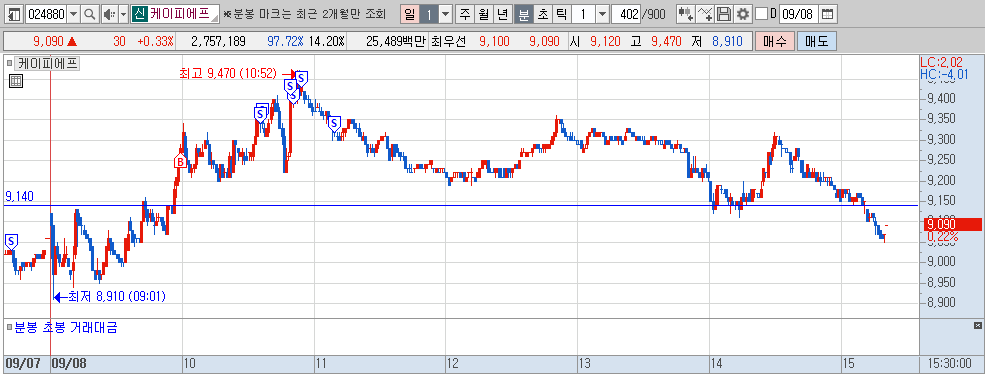Select daily 일 chart period
Image resolution: width=985 pixels, height=374 pixels.
coord(410,13)
